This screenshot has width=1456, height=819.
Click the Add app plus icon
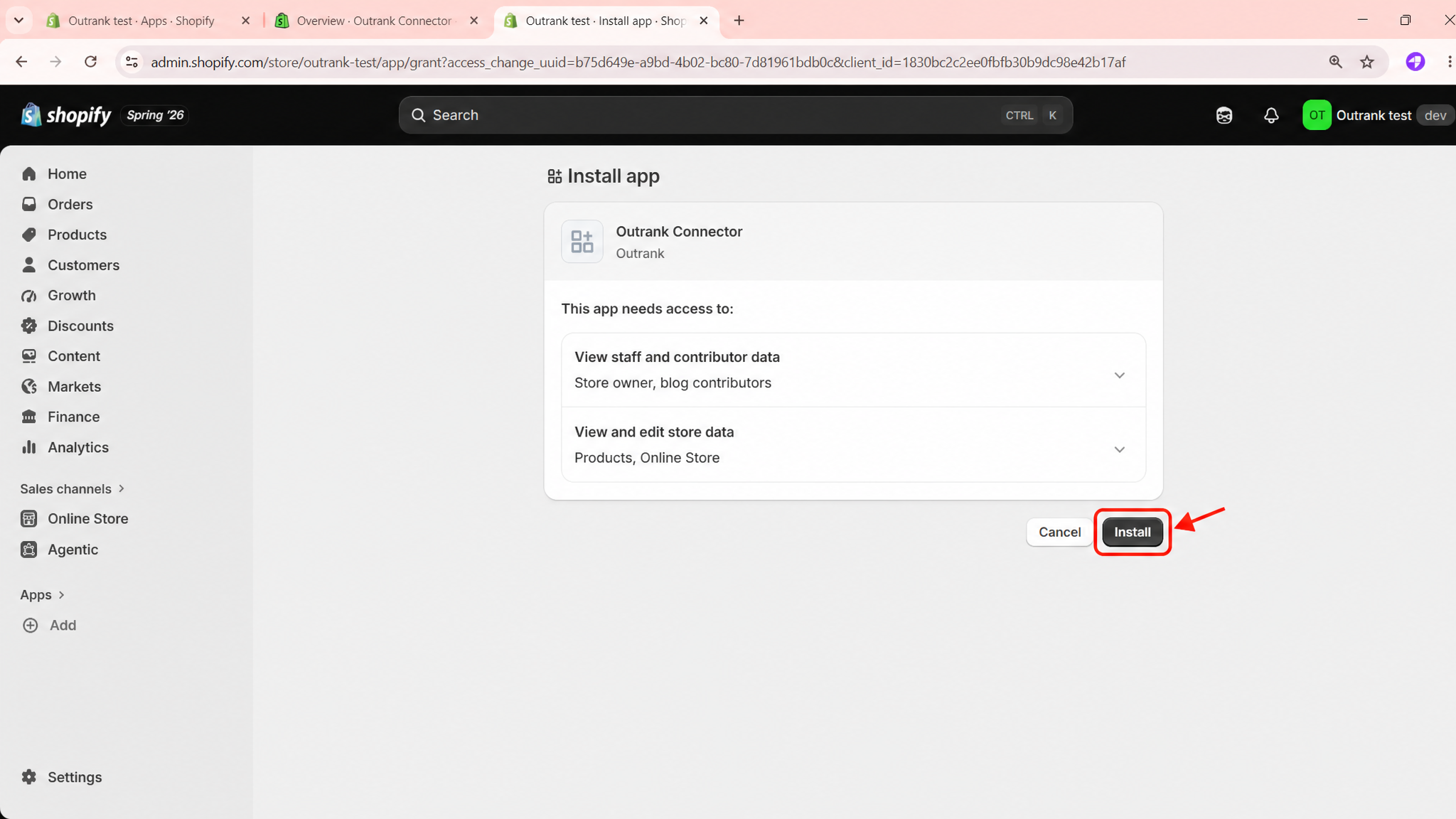click(31, 626)
